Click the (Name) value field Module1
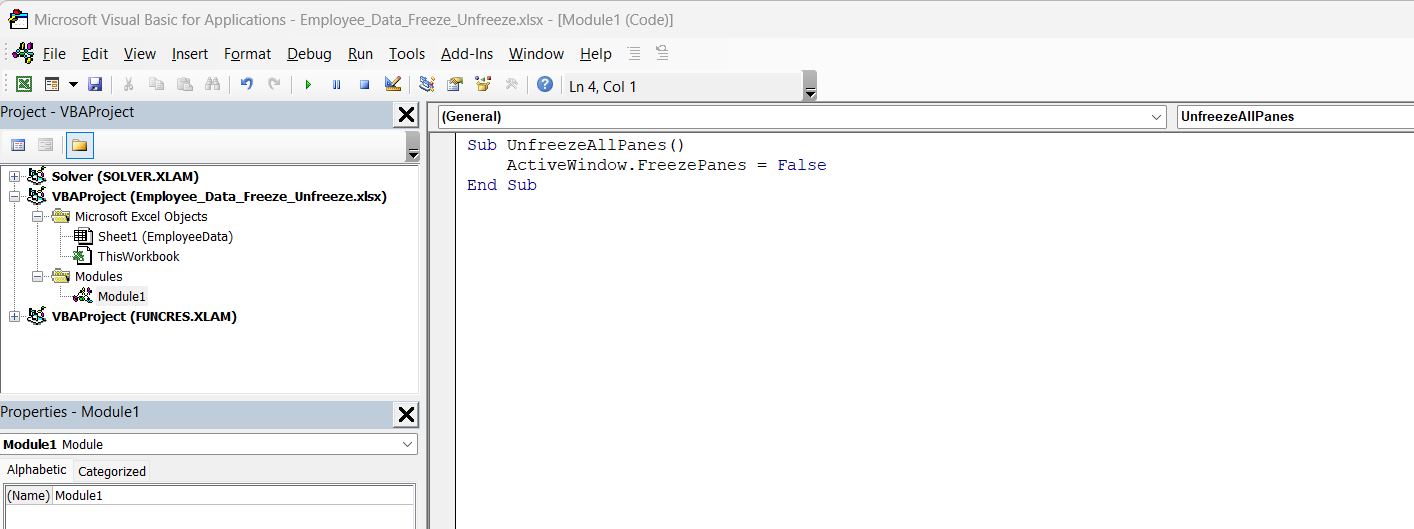This screenshot has width=1414, height=529. click(233, 496)
